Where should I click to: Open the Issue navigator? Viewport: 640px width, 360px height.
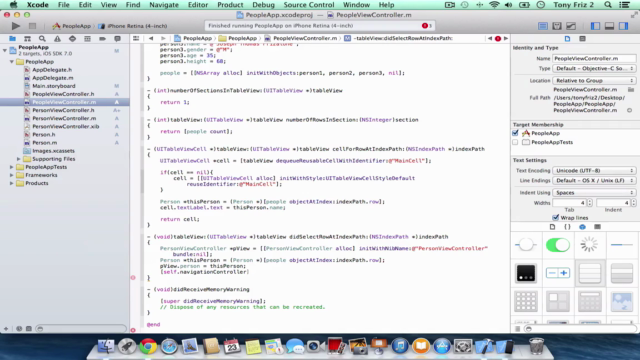(x=57, y=38)
